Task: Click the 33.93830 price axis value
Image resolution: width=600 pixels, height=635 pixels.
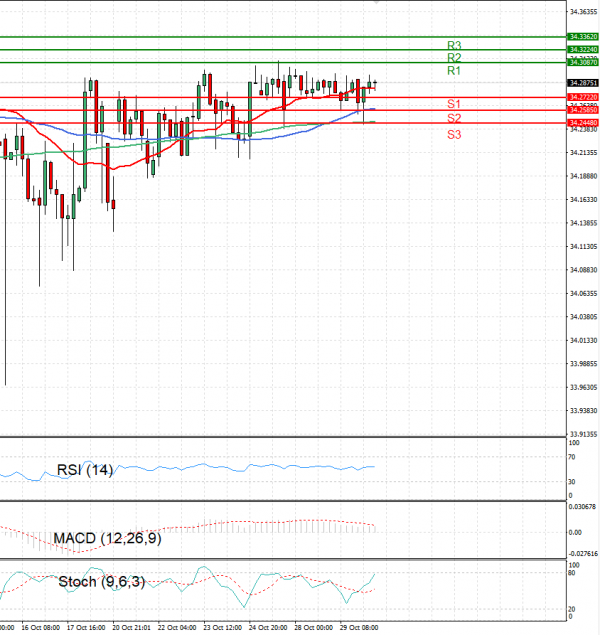Action: (583, 411)
